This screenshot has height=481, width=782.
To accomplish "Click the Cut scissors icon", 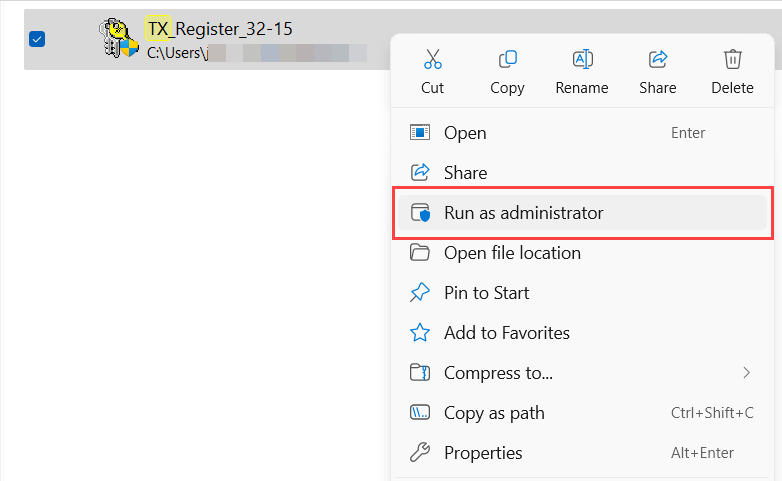I will coord(432,59).
